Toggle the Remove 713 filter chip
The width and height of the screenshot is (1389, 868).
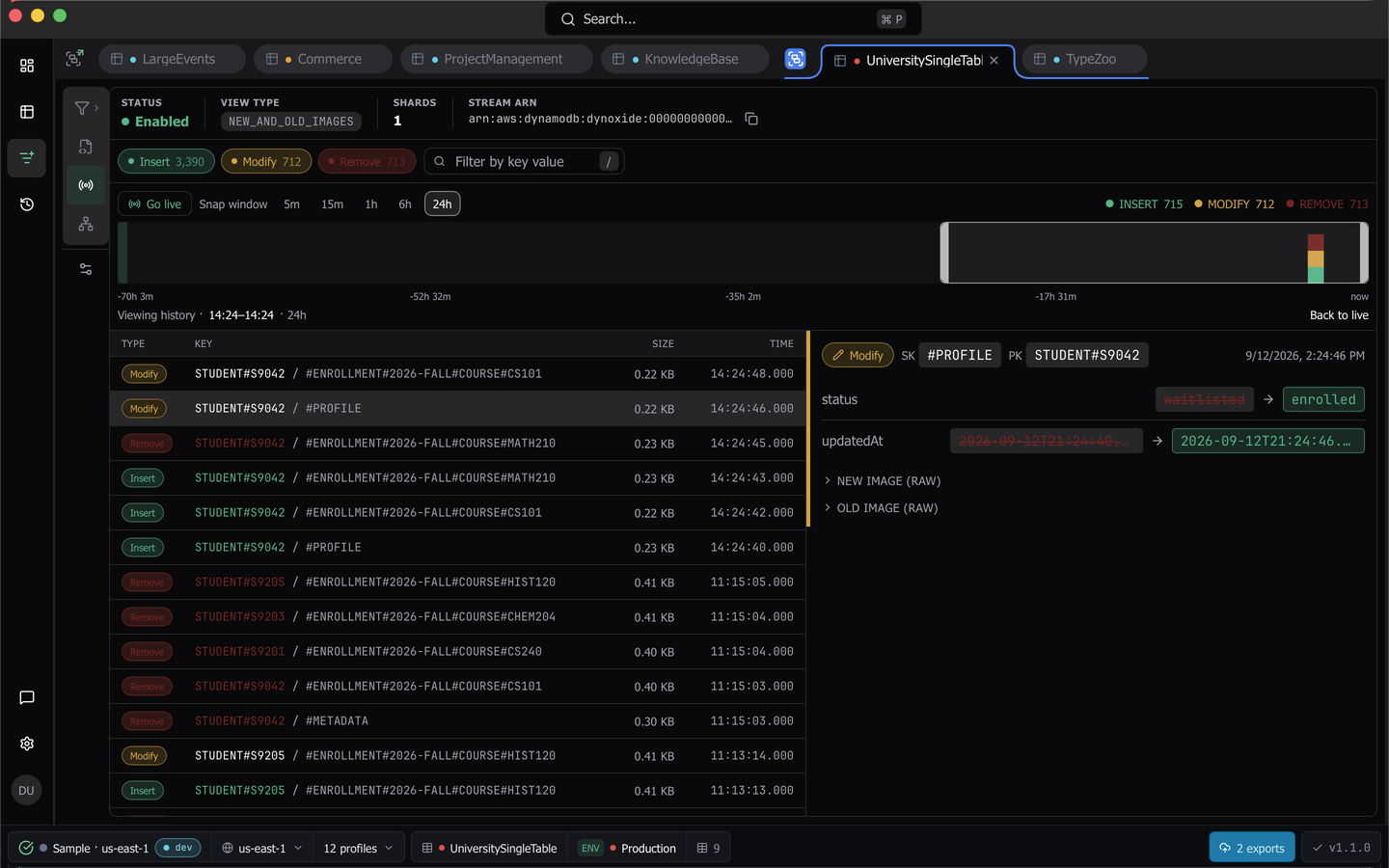pyautogui.click(x=368, y=161)
